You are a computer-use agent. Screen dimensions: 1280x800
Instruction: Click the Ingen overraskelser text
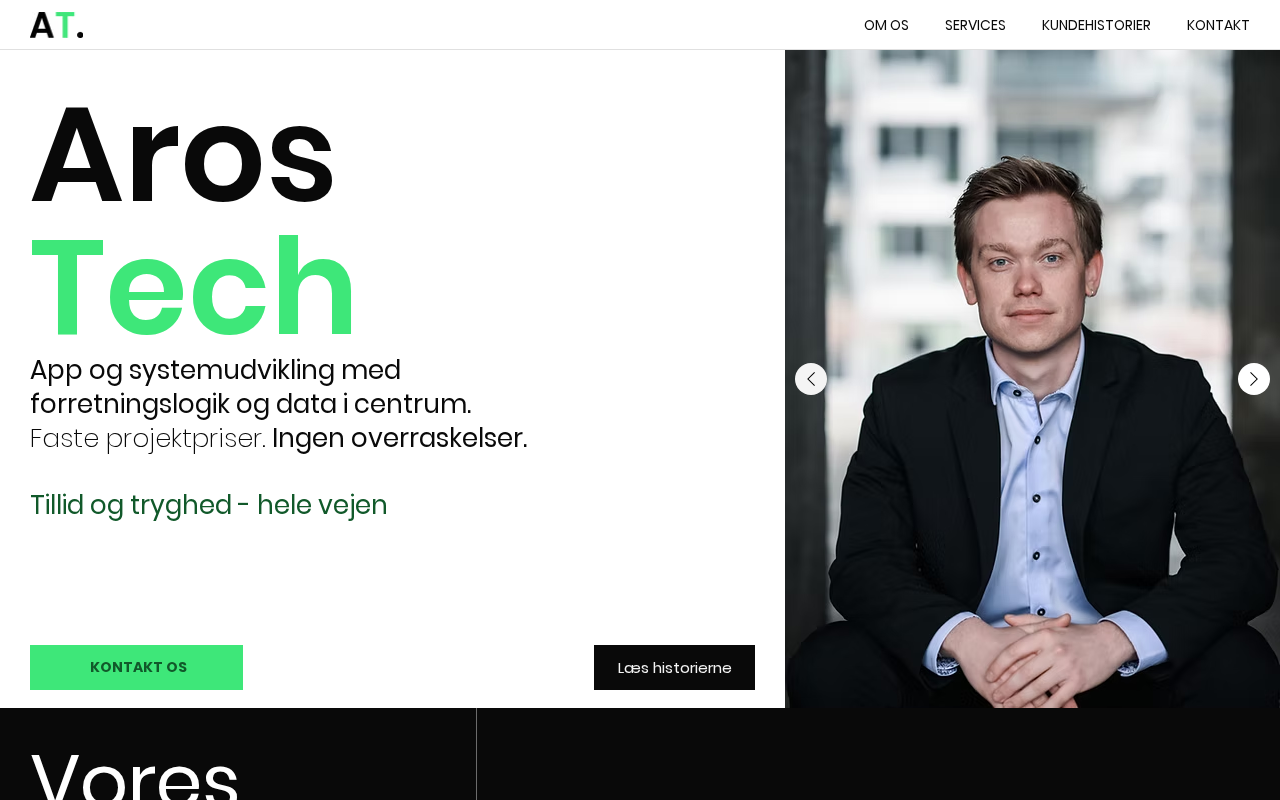pyautogui.click(x=400, y=438)
